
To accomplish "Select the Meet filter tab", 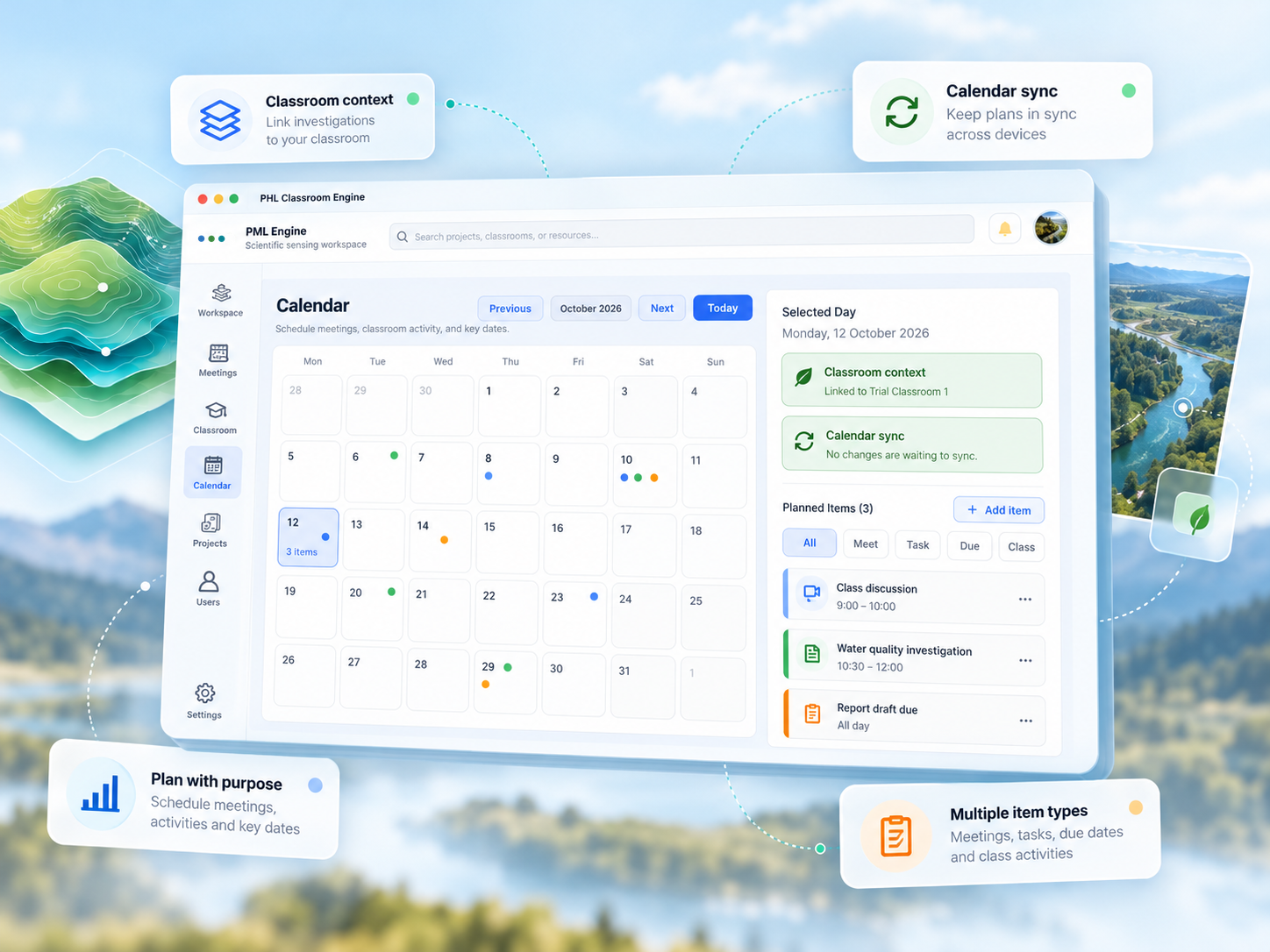I will coord(866,543).
